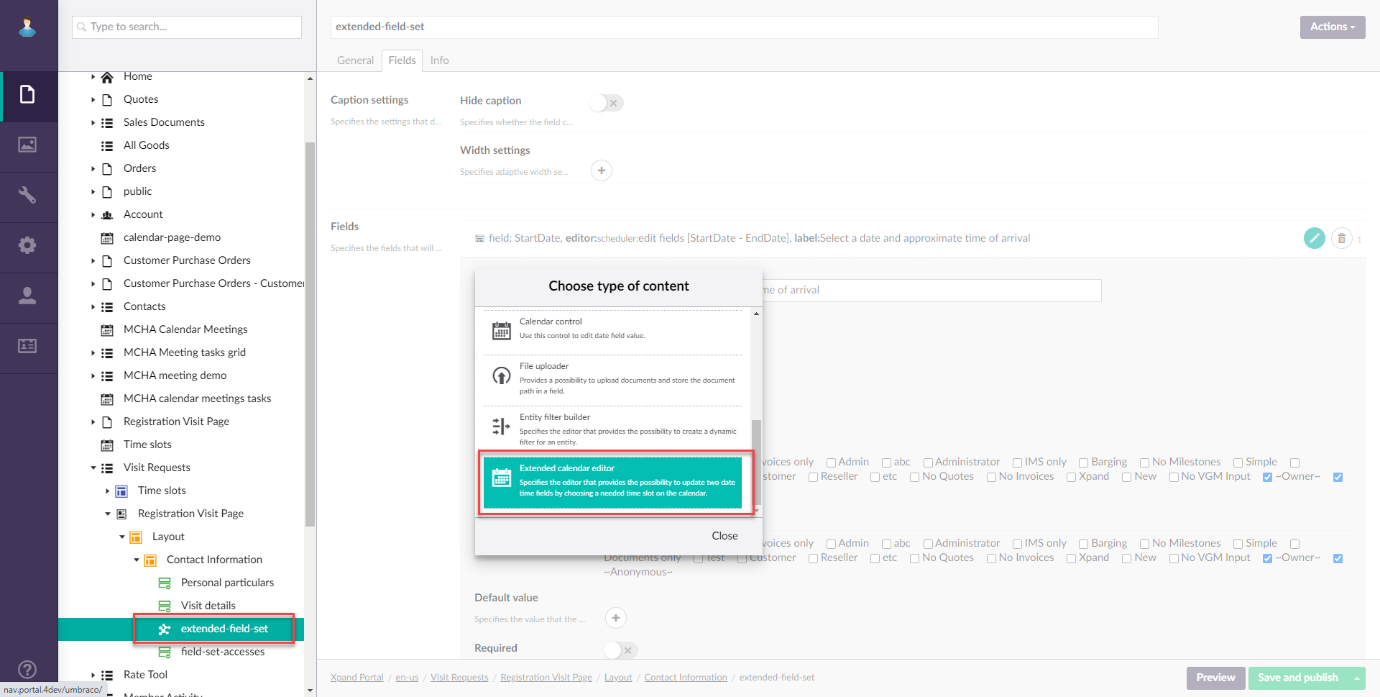Open the Info tab

(x=439, y=60)
